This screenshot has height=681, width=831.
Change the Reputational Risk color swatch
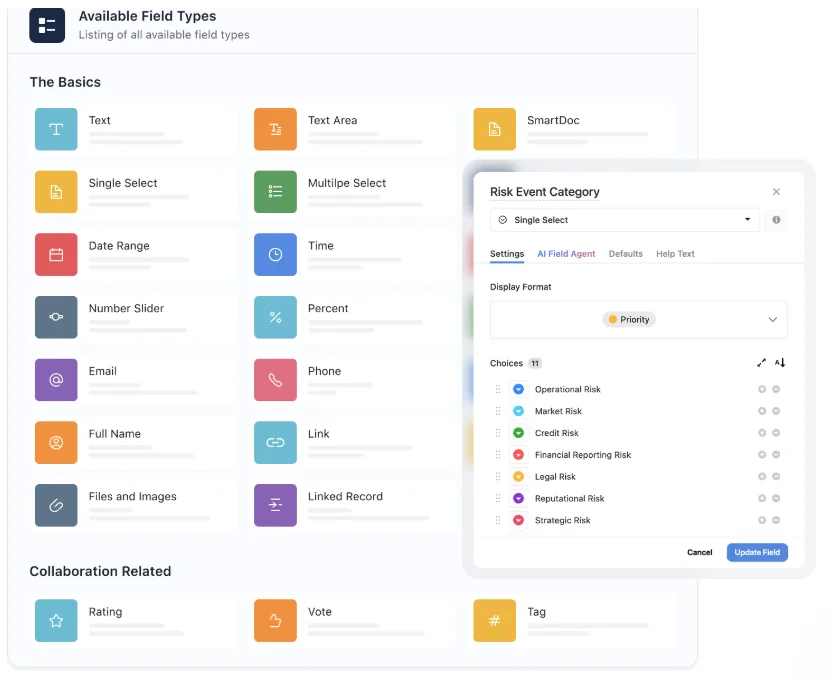(518, 498)
